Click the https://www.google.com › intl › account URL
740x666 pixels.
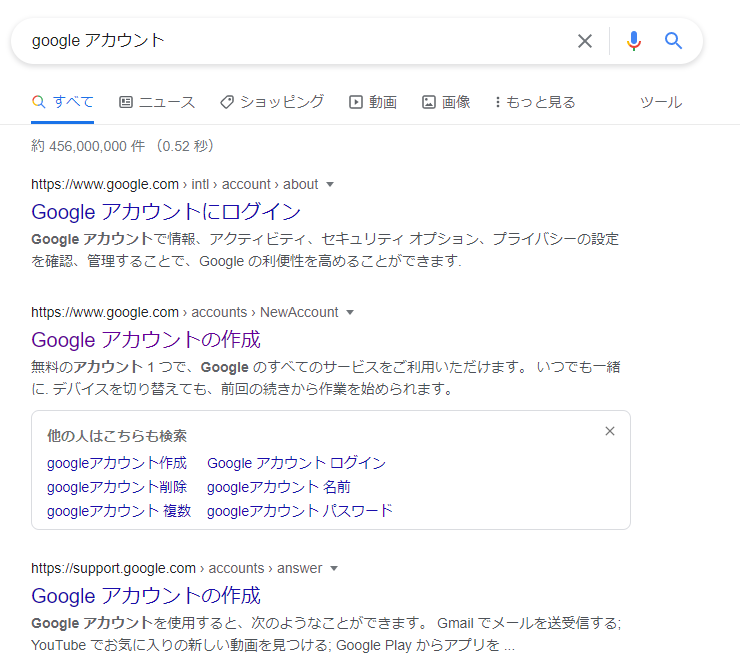pyautogui.click(x=175, y=184)
